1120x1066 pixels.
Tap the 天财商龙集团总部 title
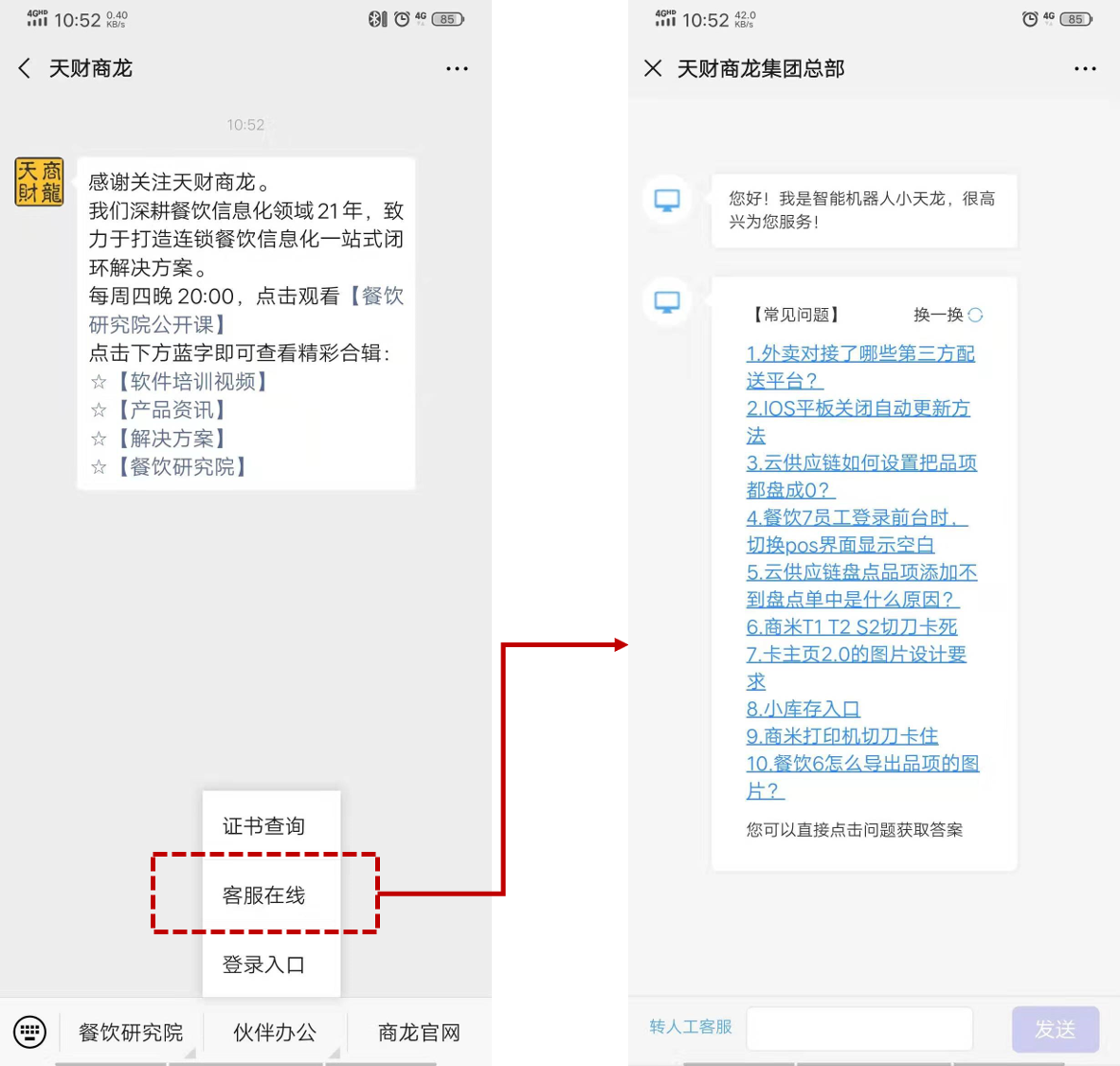pos(760,68)
